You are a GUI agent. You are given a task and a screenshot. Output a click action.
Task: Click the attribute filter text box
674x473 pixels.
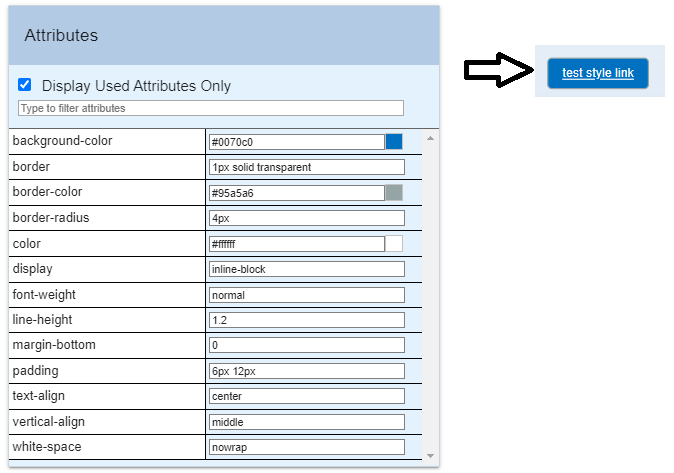pyautogui.click(x=211, y=108)
